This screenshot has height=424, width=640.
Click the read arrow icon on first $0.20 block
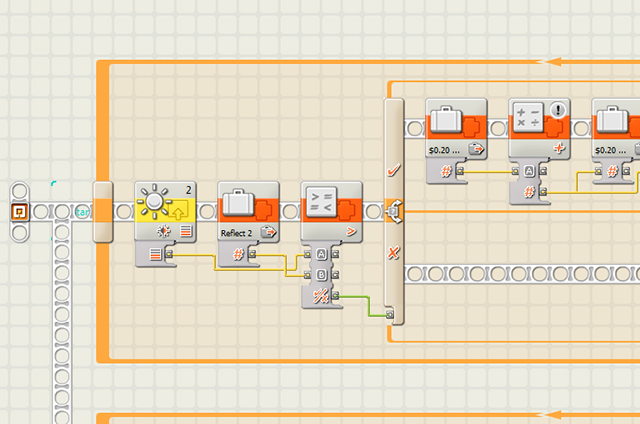click(476, 149)
